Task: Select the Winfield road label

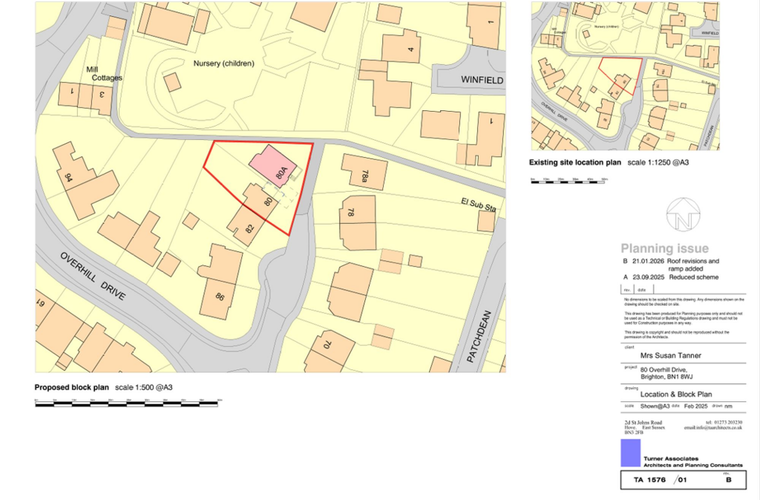Action: point(470,79)
